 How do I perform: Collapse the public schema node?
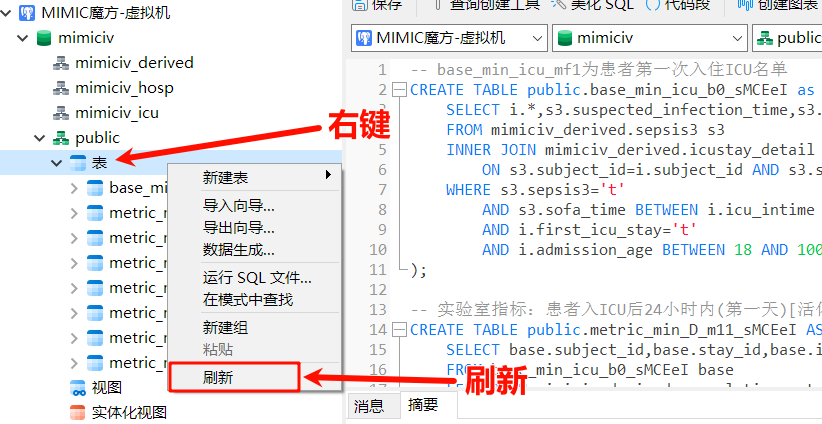click(x=40, y=138)
